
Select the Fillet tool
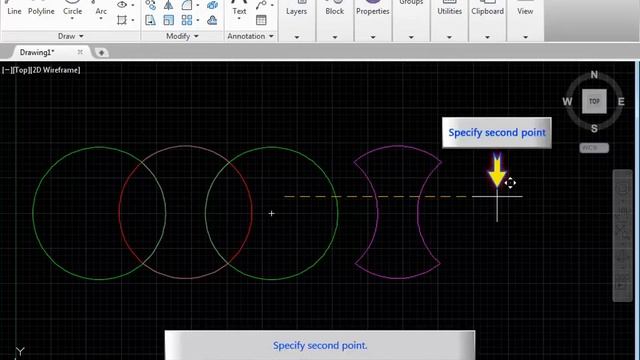tap(187, 5)
